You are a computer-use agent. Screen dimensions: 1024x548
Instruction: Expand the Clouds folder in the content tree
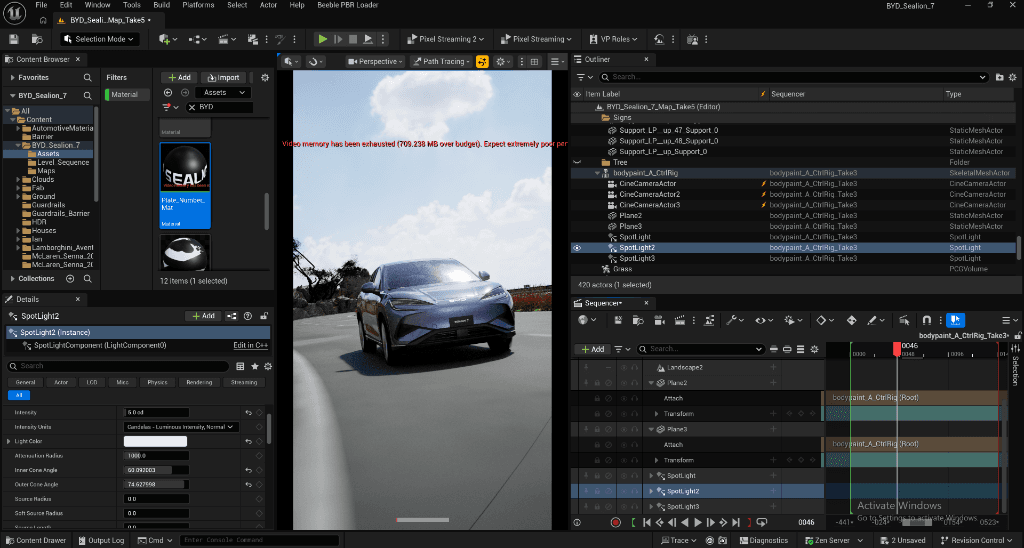[x=18, y=180]
